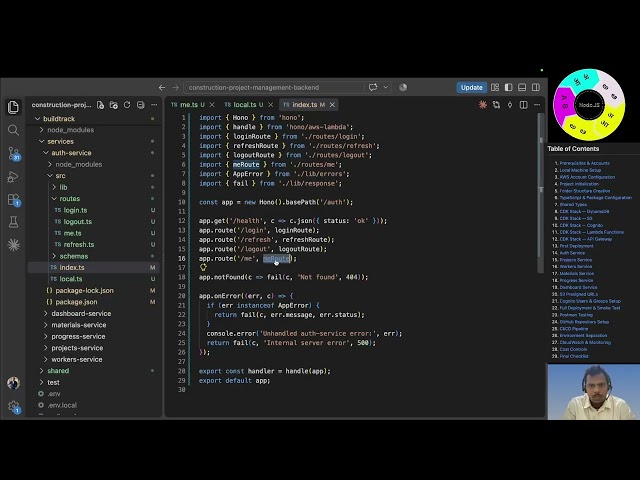Click the command center search field
The image size is (640, 480).
coord(273,87)
